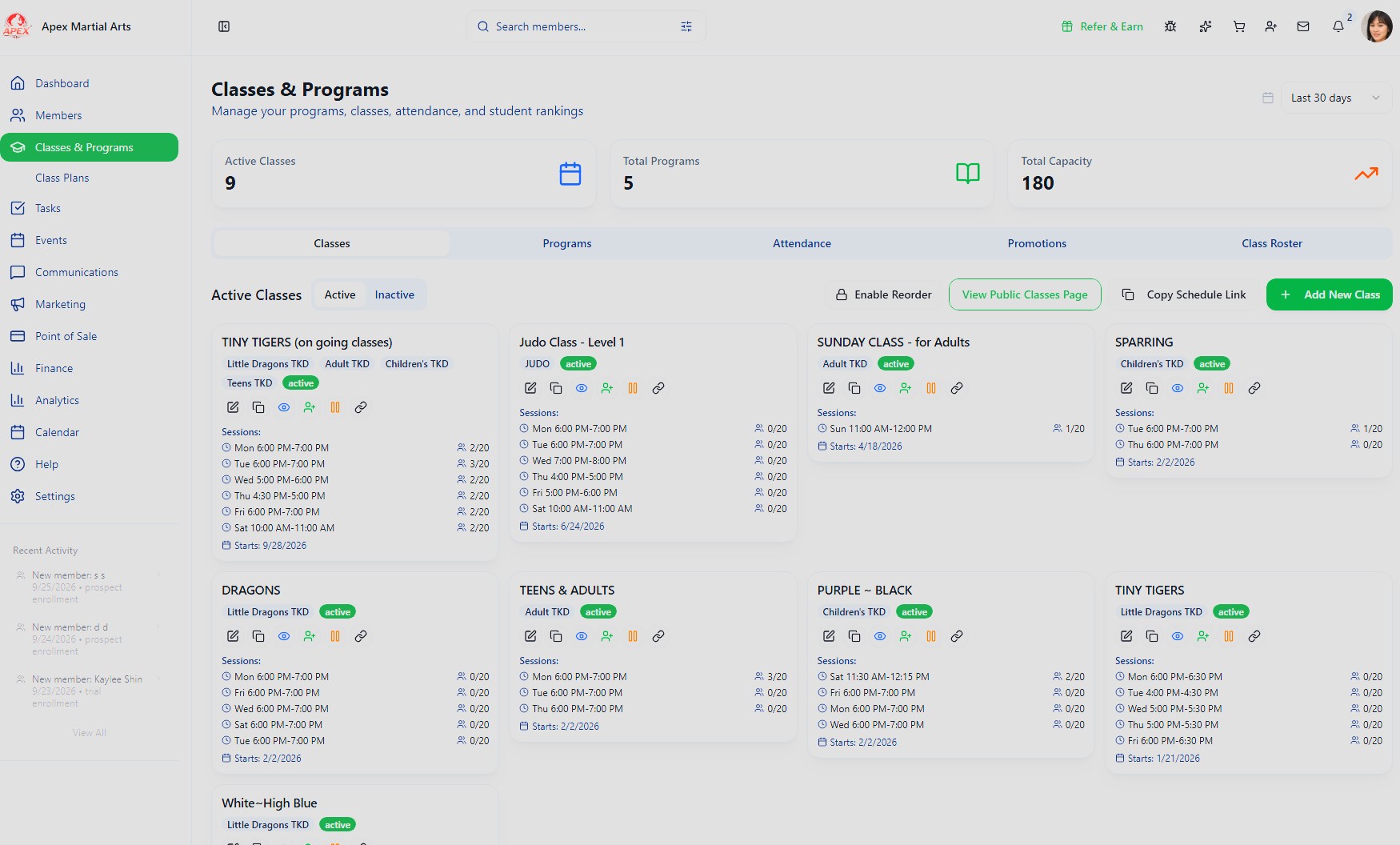Click View Public Classes Page button
This screenshot has height=845, width=1400.
tap(1025, 294)
